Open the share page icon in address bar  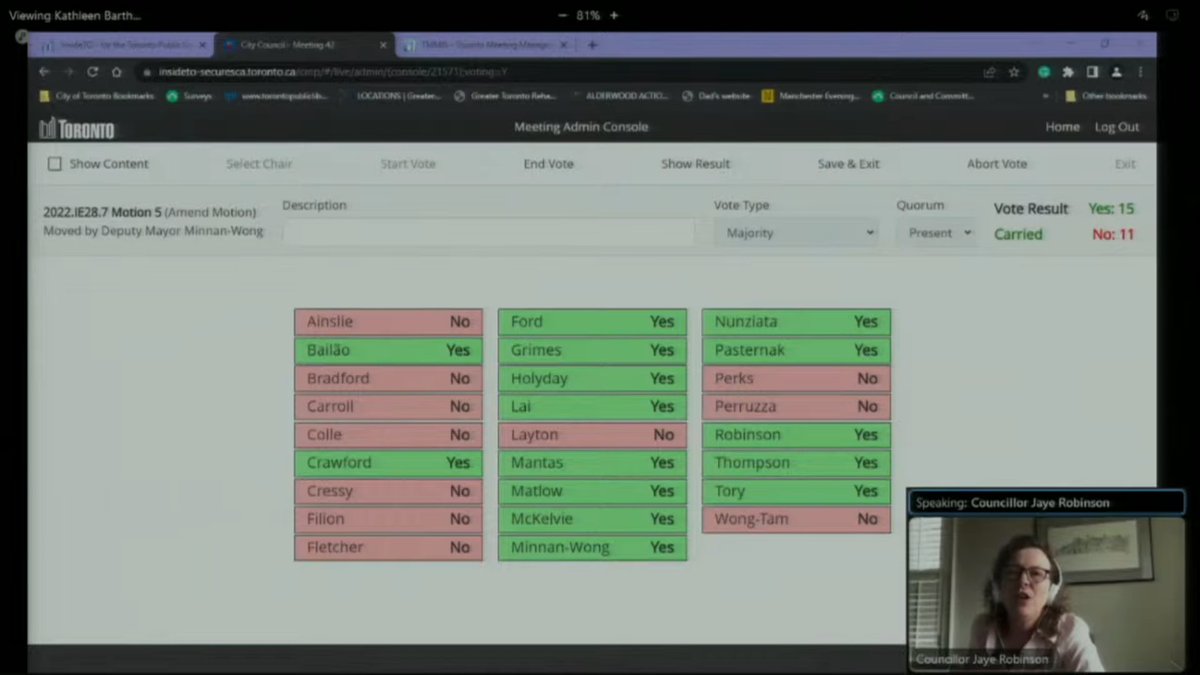coord(990,72)
